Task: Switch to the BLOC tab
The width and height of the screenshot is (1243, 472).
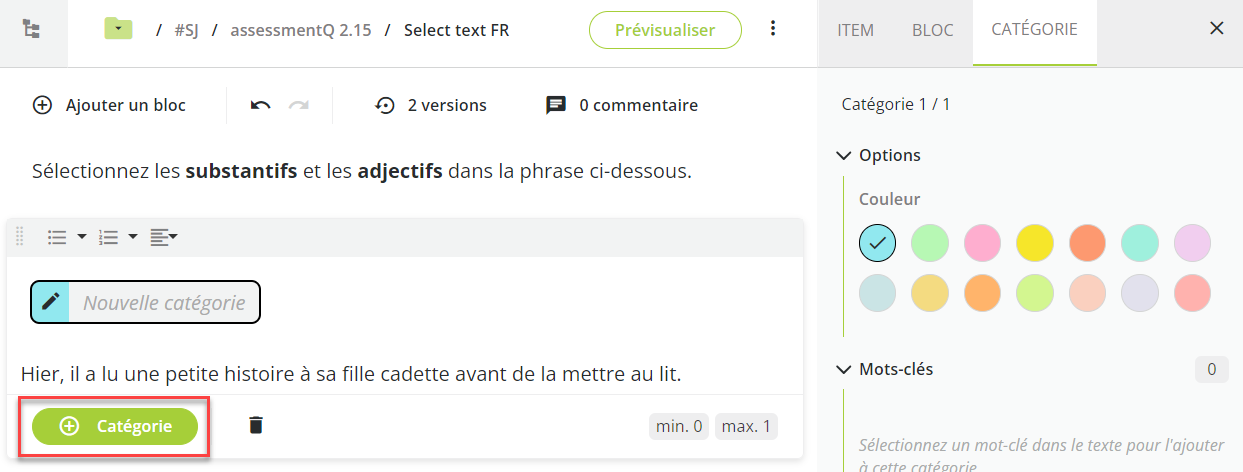Action: [x=933, y=30]
